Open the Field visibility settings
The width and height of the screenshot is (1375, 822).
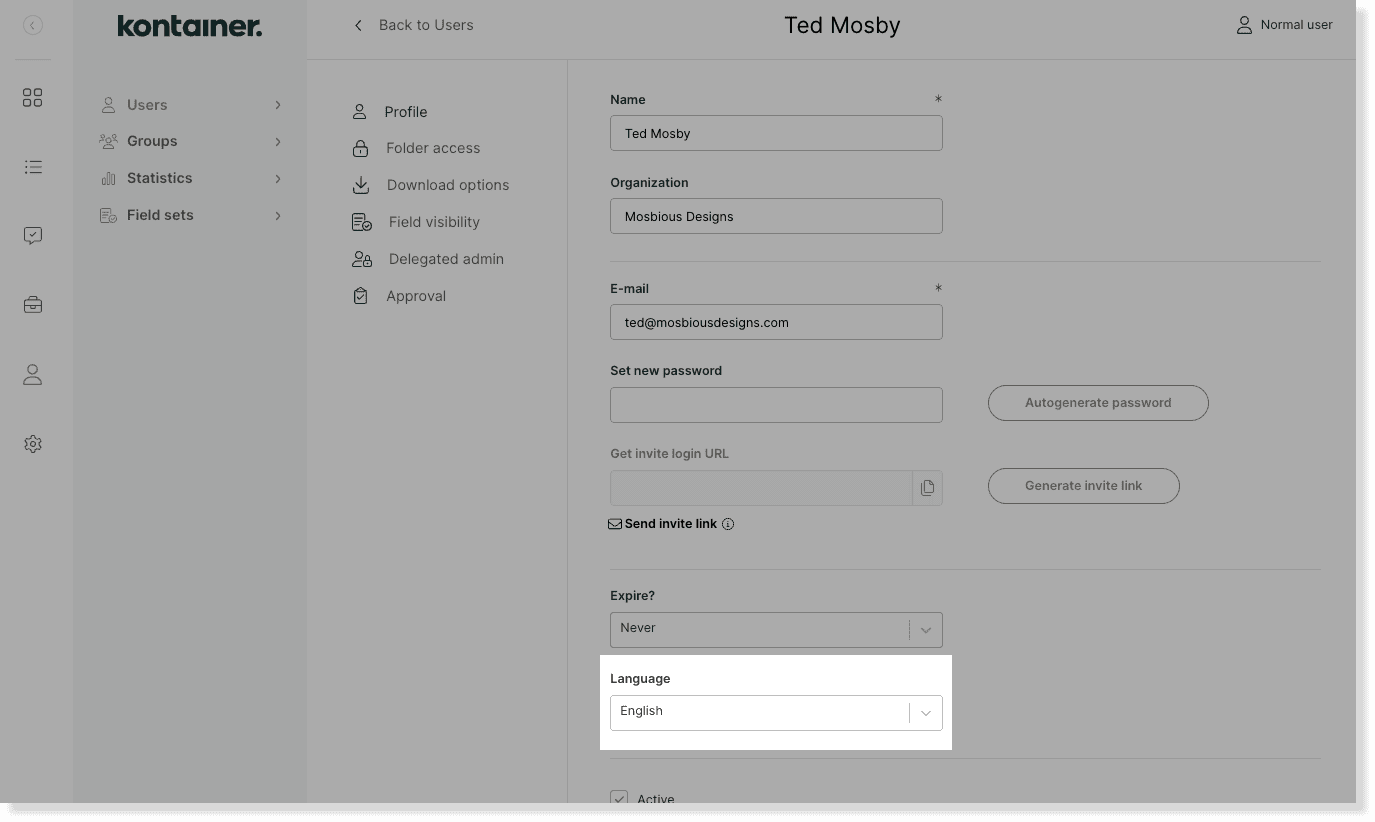362,221
